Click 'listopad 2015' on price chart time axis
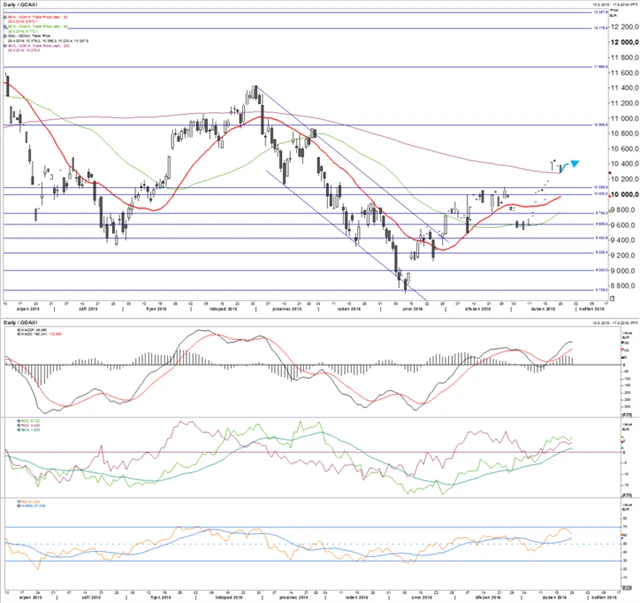 (223, 309)
